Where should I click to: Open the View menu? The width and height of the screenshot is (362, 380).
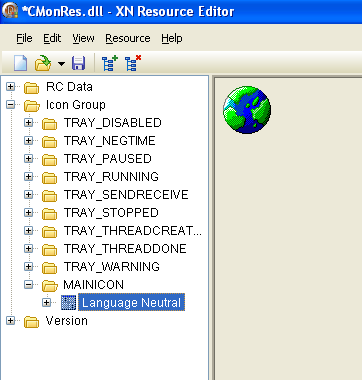(x=83, y=38)
